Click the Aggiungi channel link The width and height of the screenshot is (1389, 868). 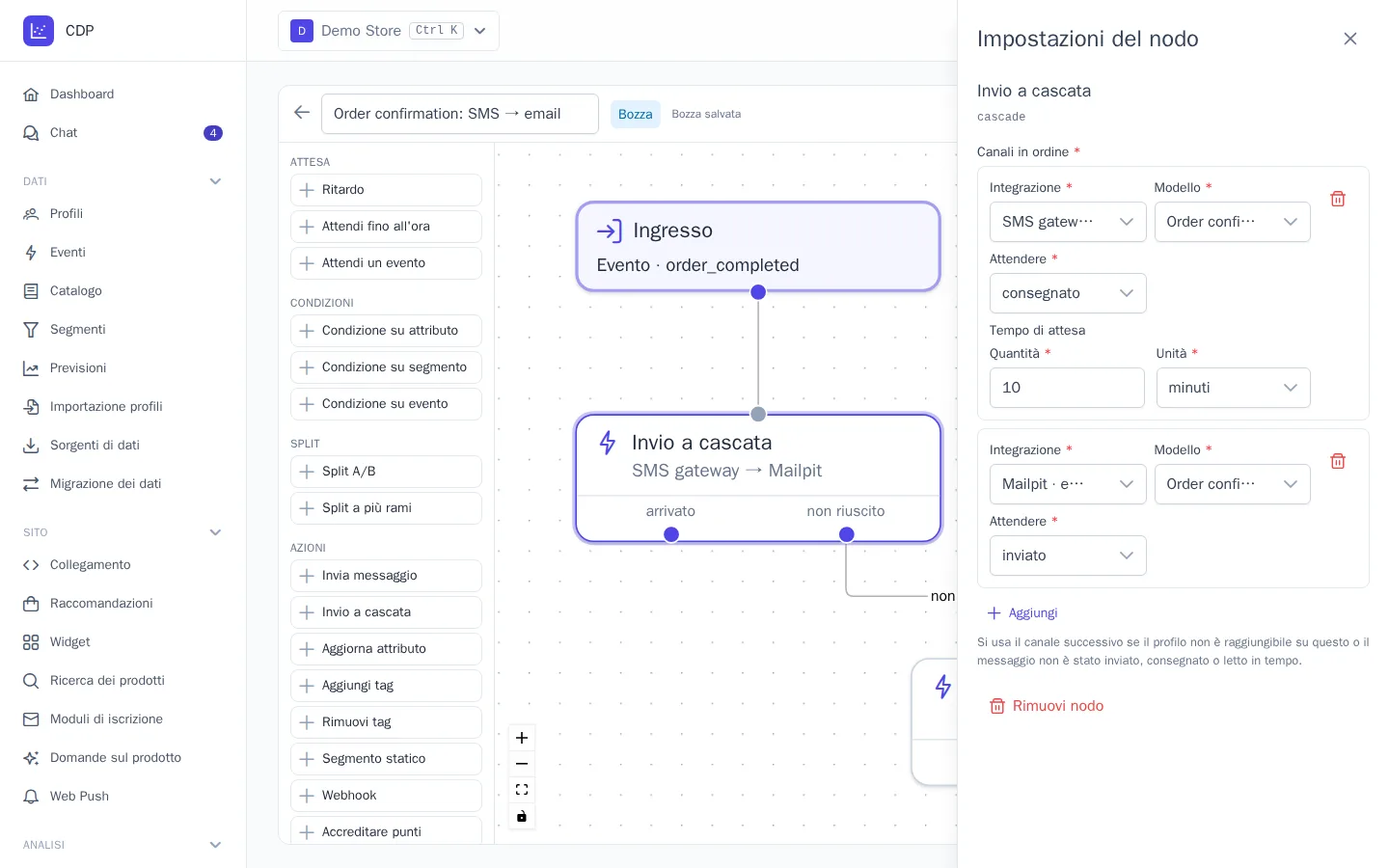tap(1022, 613)
